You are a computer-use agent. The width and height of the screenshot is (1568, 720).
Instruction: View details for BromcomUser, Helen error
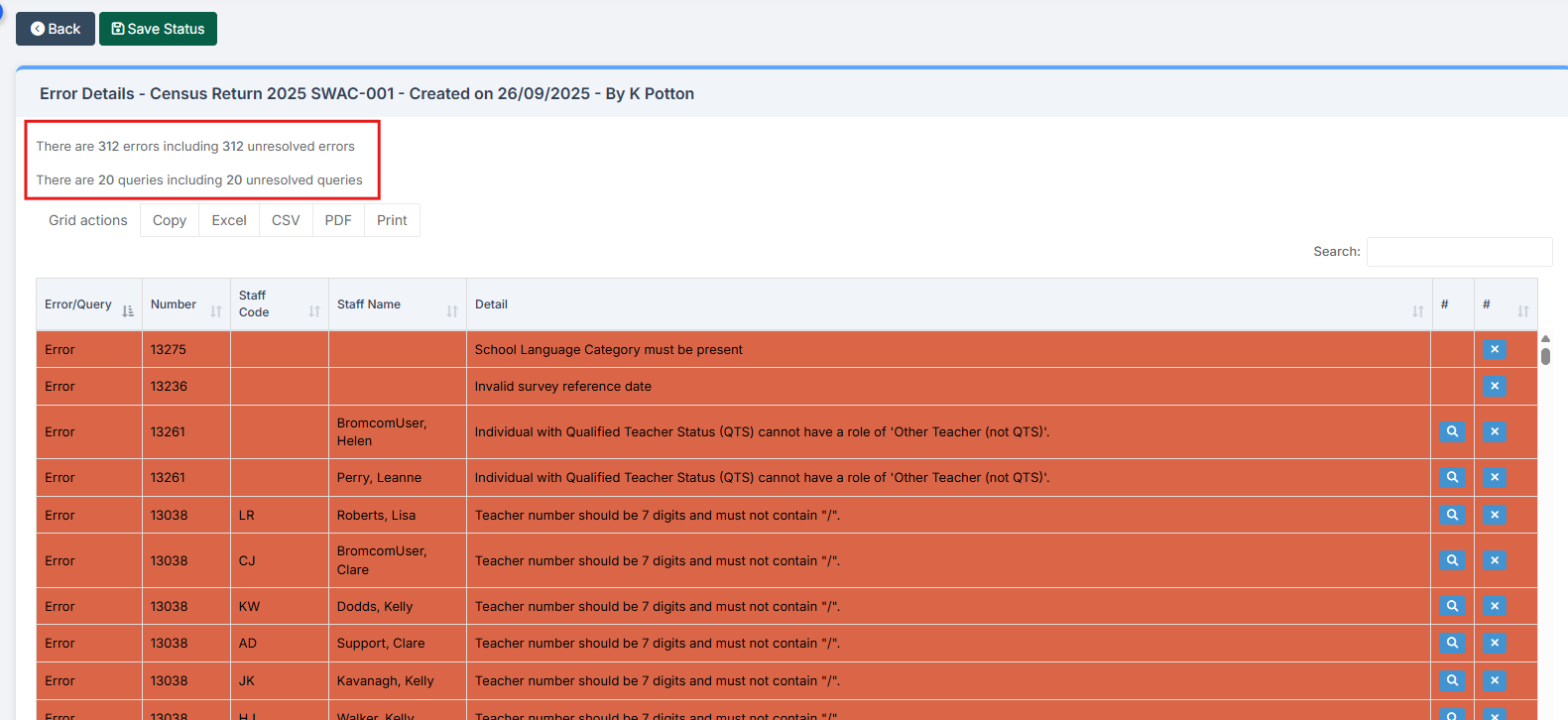click(x=1452, y=431)
